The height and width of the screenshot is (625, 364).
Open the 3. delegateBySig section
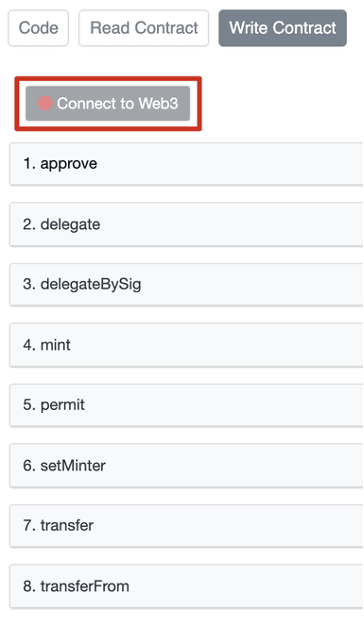[x=187, y=285]
